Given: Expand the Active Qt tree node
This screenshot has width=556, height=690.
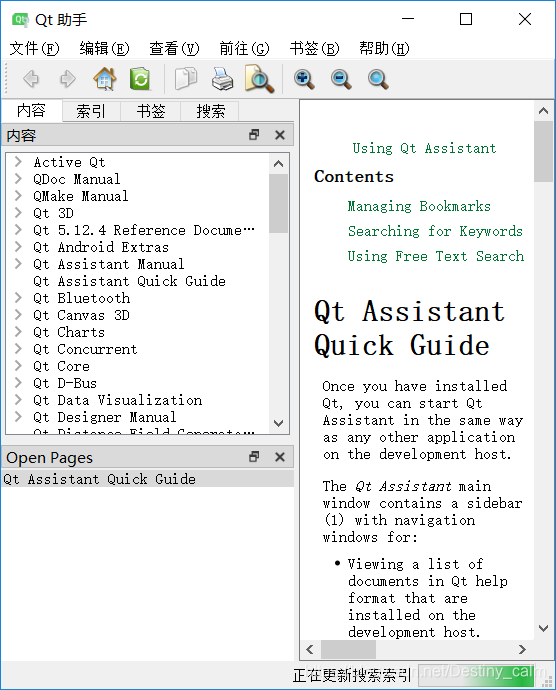Looking at the screenshot, I should coord(18,161).
